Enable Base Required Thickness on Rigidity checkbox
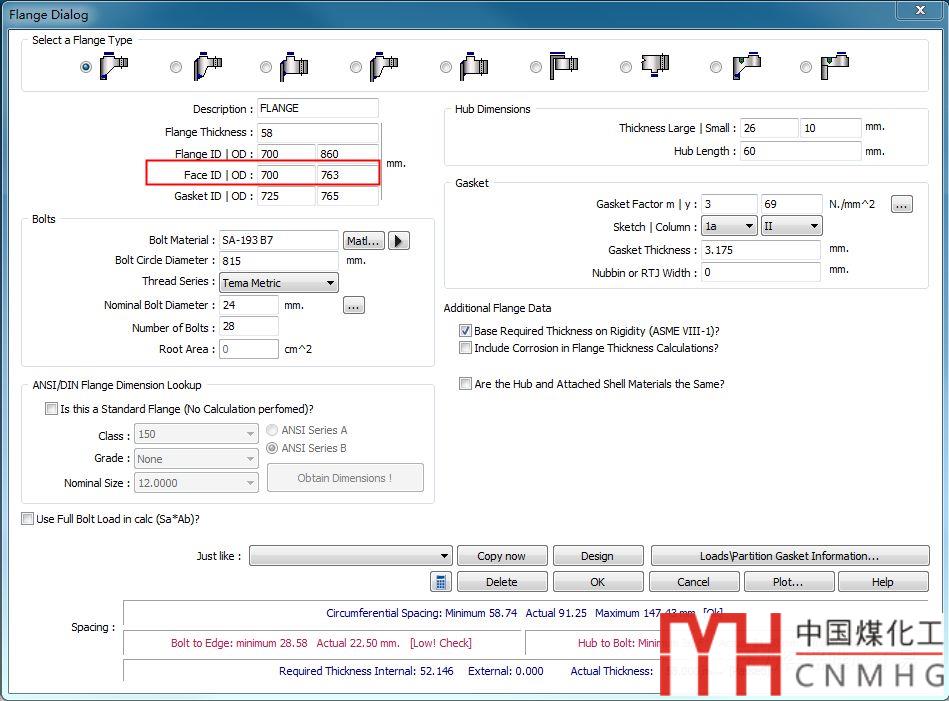 point(465,331)
